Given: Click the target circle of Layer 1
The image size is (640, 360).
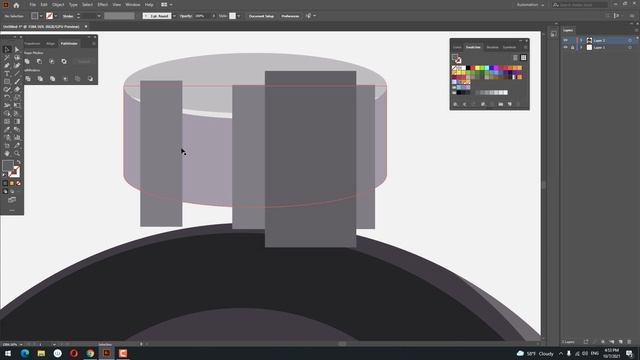Looking at the screenshot, I should point(630,47).
